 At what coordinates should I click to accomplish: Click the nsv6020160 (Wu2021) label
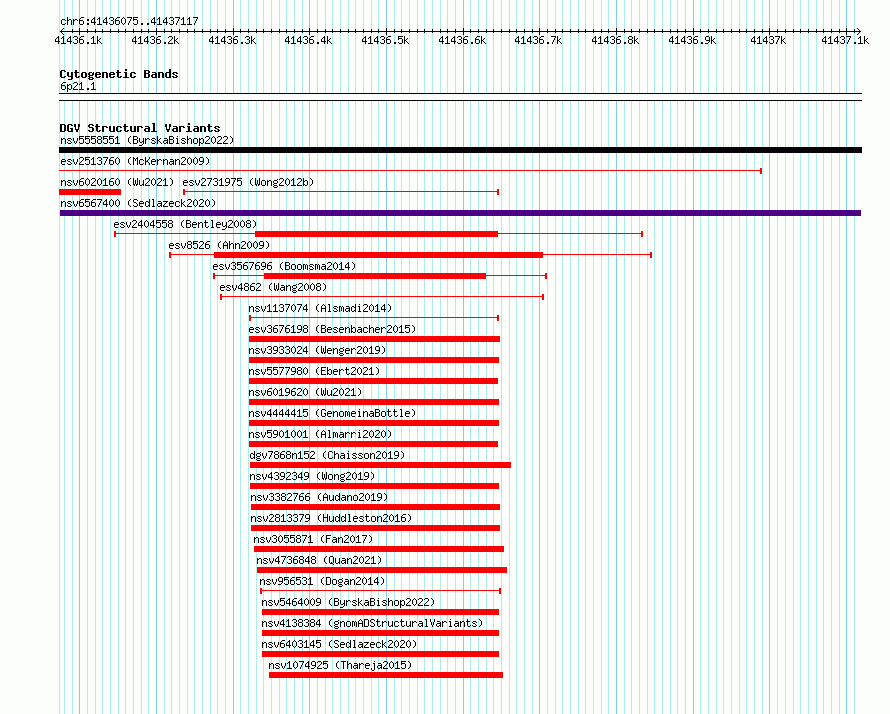tap(117, 182)
